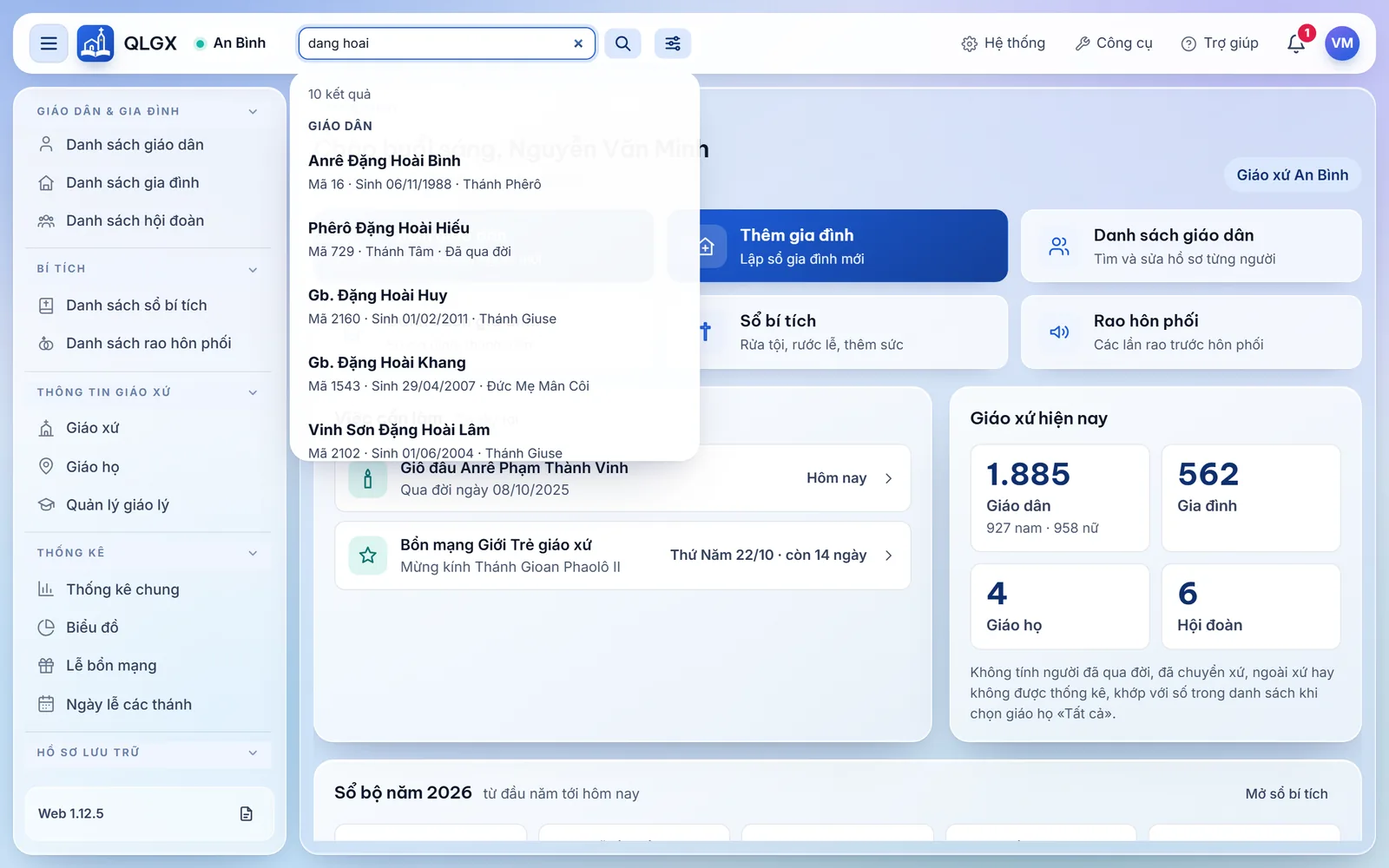Open the chevron on Hôm nay row
Viewport: 1389px width, 868px height.
point(888,478)
